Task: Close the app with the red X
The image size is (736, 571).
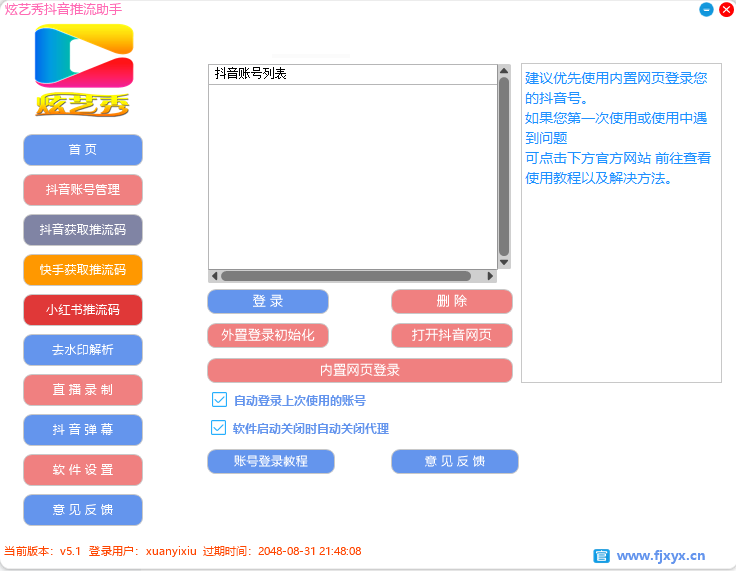Action: tap(726, 9)
